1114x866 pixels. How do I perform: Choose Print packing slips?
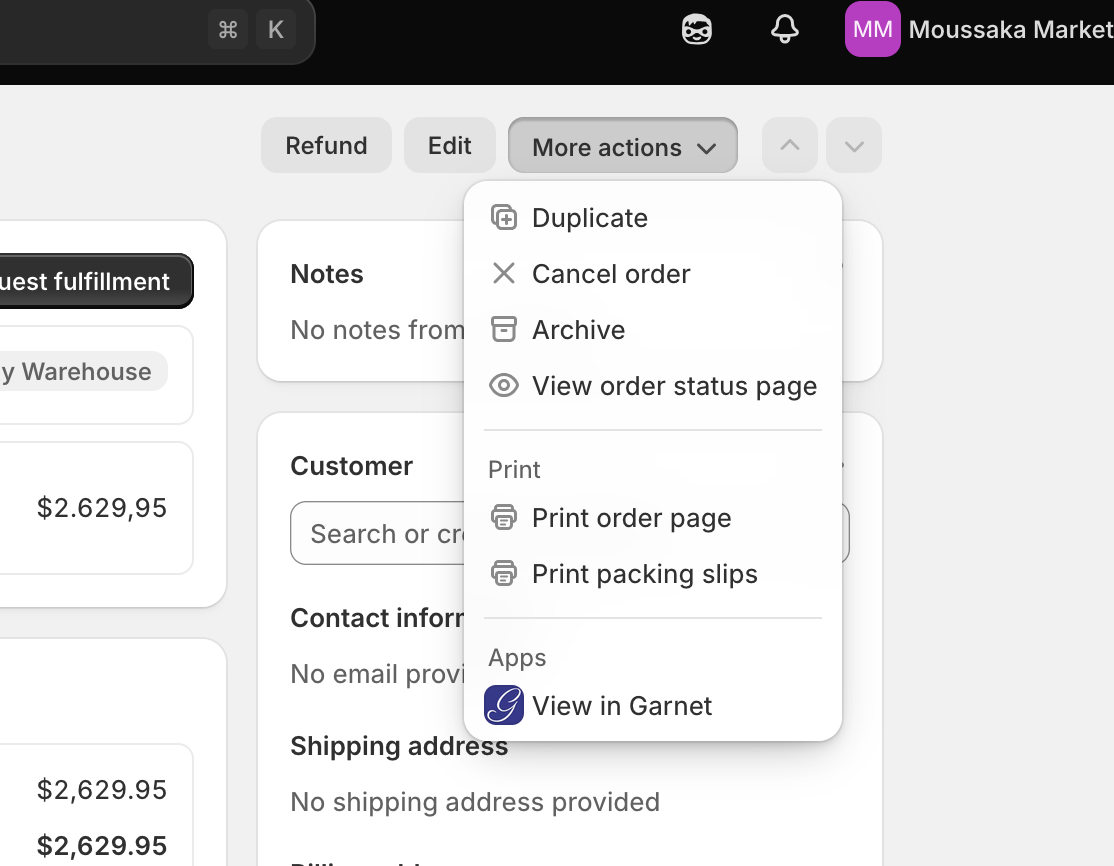click(x=652, y=574)
